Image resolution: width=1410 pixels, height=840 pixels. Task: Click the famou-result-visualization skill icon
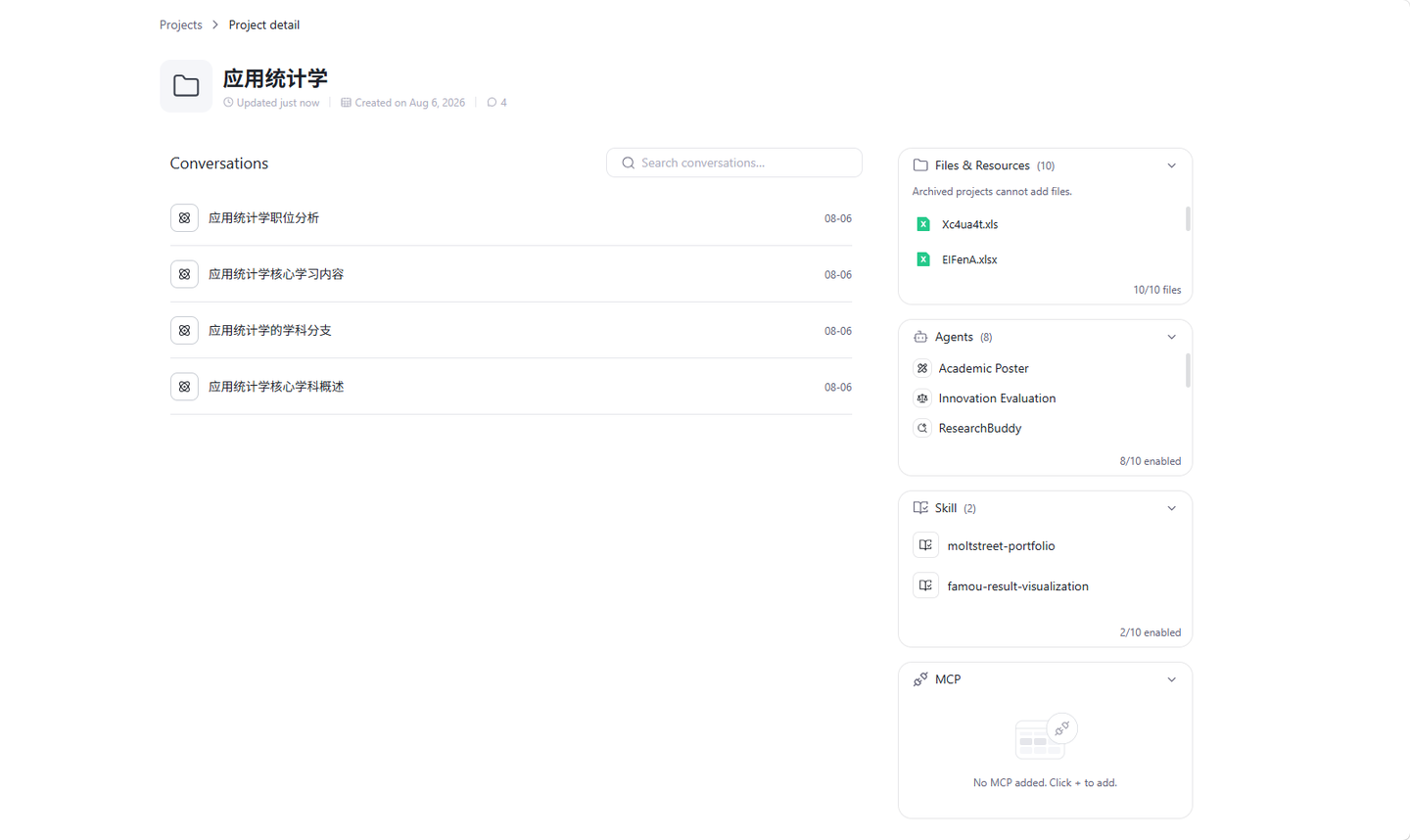(x=925, y=585)
